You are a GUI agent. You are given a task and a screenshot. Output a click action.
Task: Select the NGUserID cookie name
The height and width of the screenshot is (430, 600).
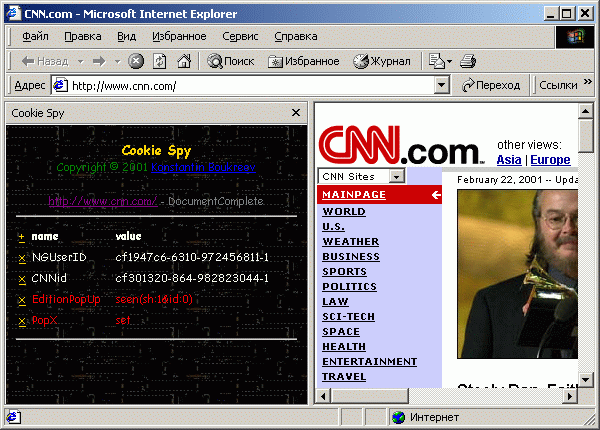[x=59, y=257]
